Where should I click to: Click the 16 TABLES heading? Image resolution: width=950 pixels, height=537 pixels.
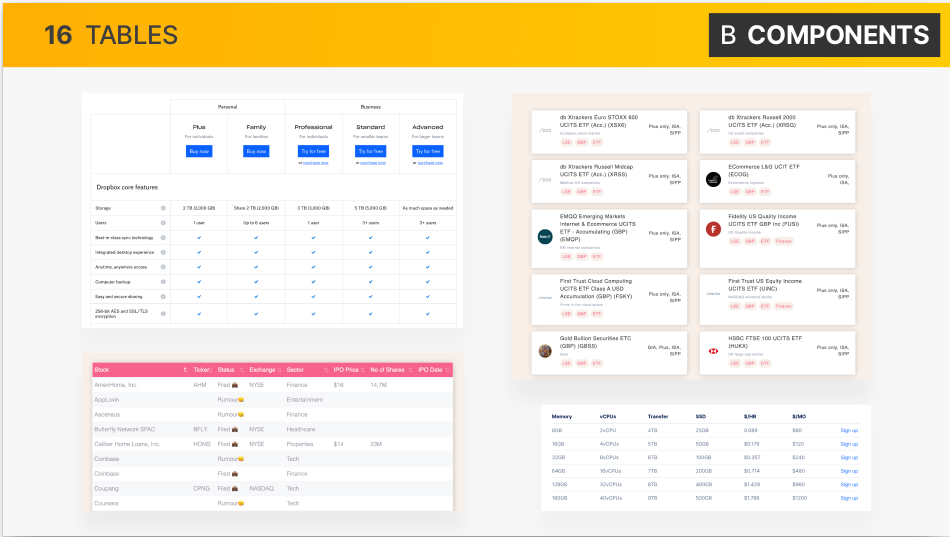click(111, 35)
